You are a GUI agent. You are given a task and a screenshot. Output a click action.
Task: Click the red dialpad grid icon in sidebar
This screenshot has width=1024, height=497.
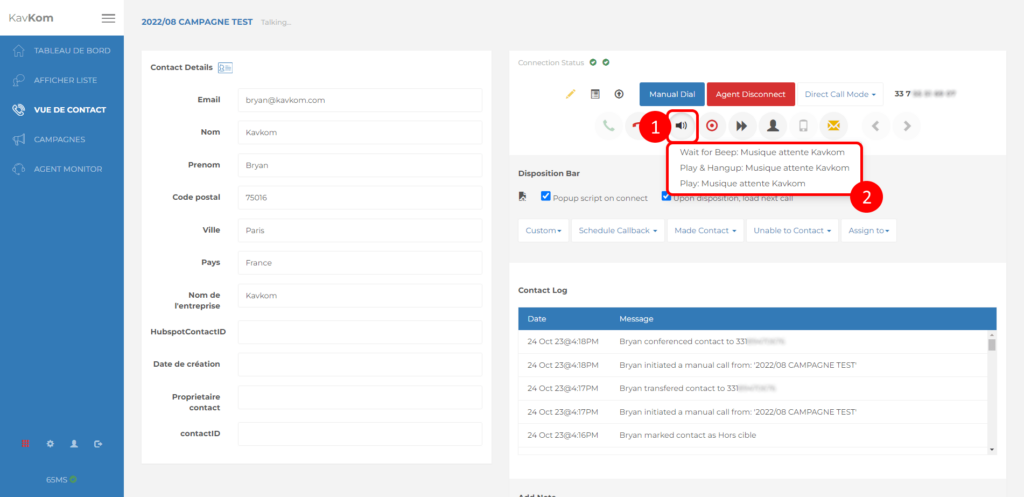coord(26,443)
